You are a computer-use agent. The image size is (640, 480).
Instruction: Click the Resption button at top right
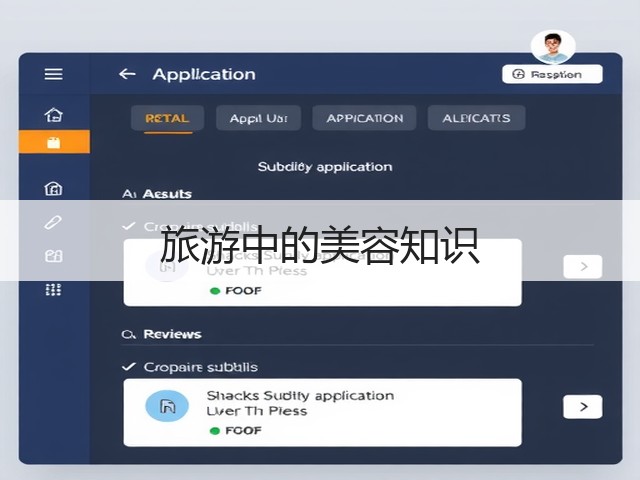click(x=552, y=74)
